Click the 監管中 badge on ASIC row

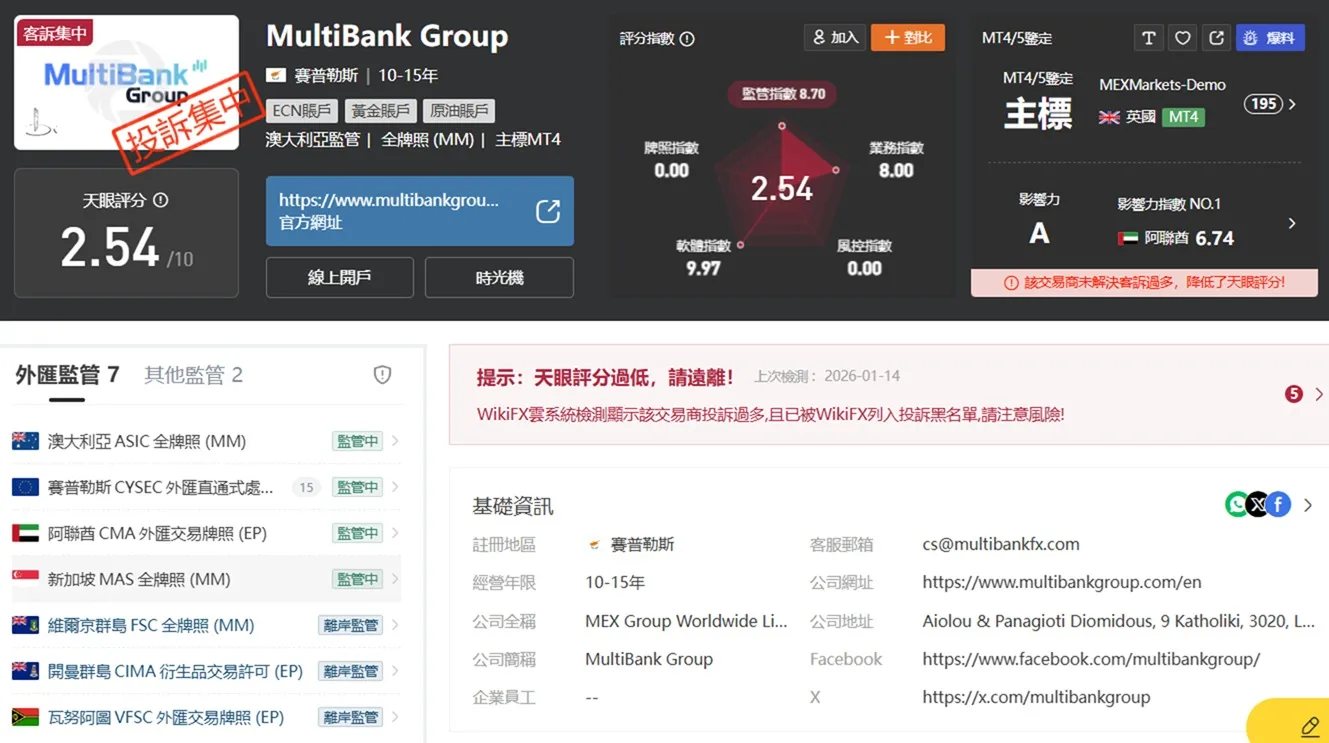[x=357, y=441]
